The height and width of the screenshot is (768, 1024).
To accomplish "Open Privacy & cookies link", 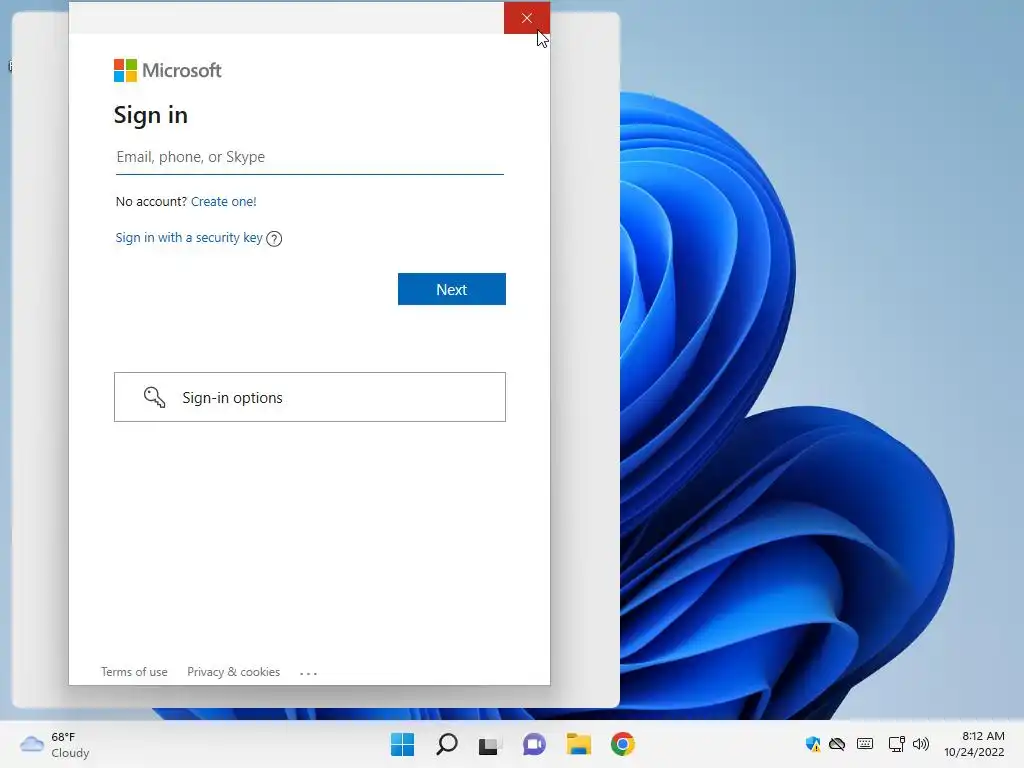I will point(233,672).
